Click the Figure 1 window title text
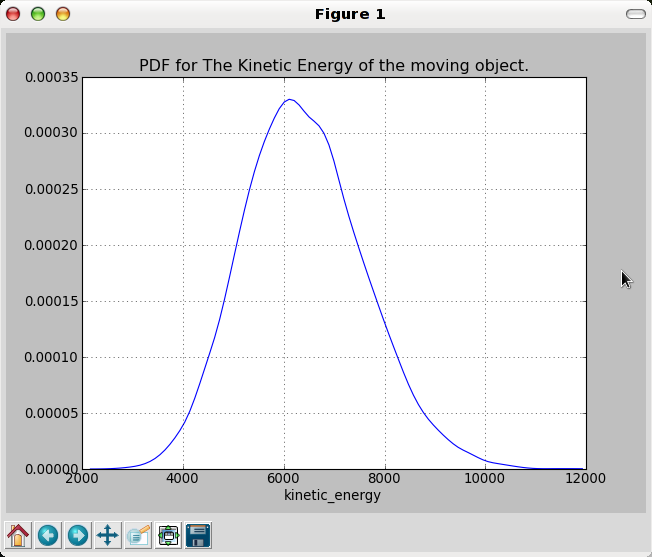Screen dimensions: 652x557 pos(350,14)
